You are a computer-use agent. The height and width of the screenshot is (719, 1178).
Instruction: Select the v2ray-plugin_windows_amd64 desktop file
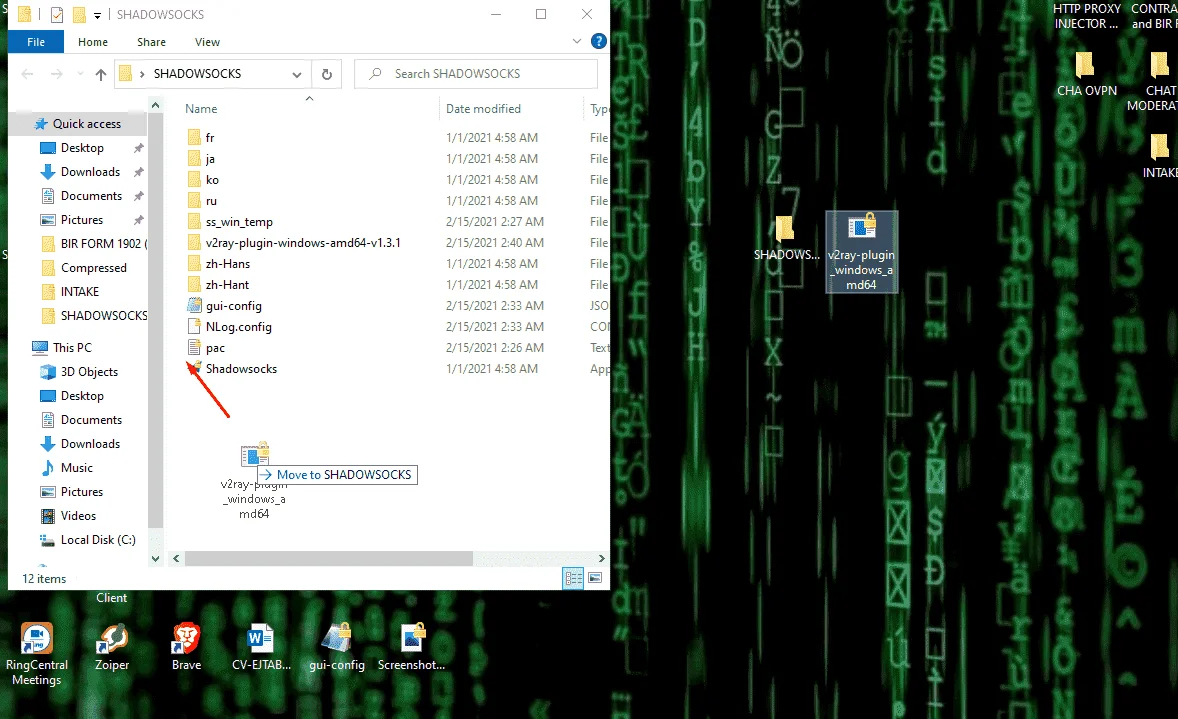861,252
